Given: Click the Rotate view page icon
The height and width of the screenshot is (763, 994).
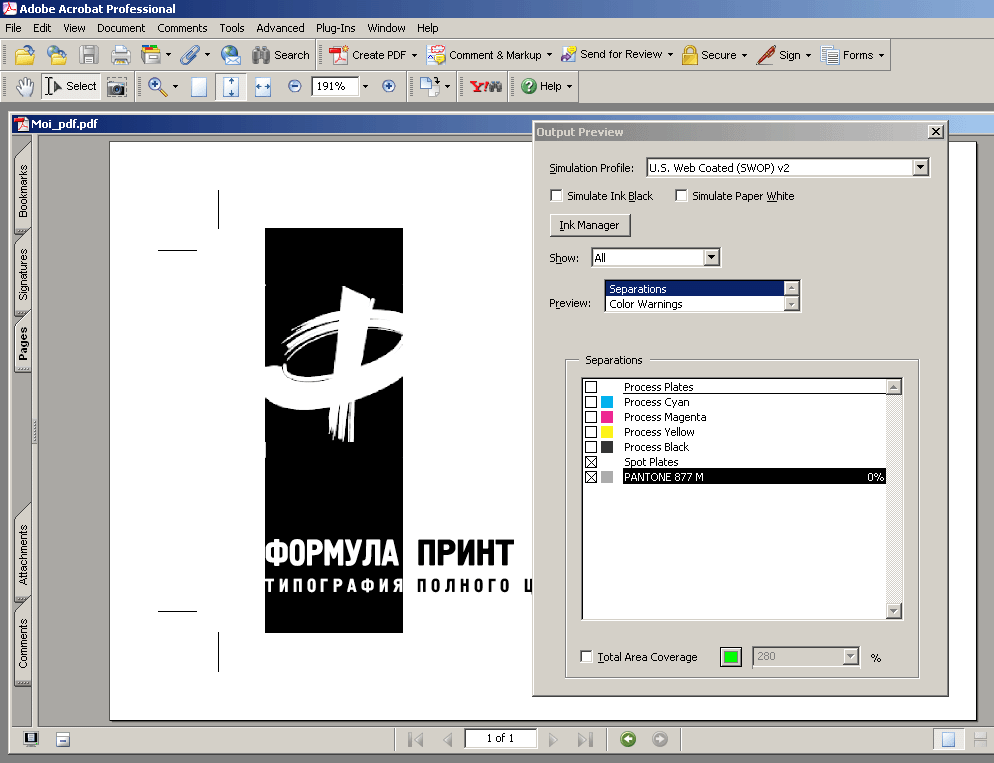Looking at the screenshot, I should pyautogui.click(x=429, y=86).
